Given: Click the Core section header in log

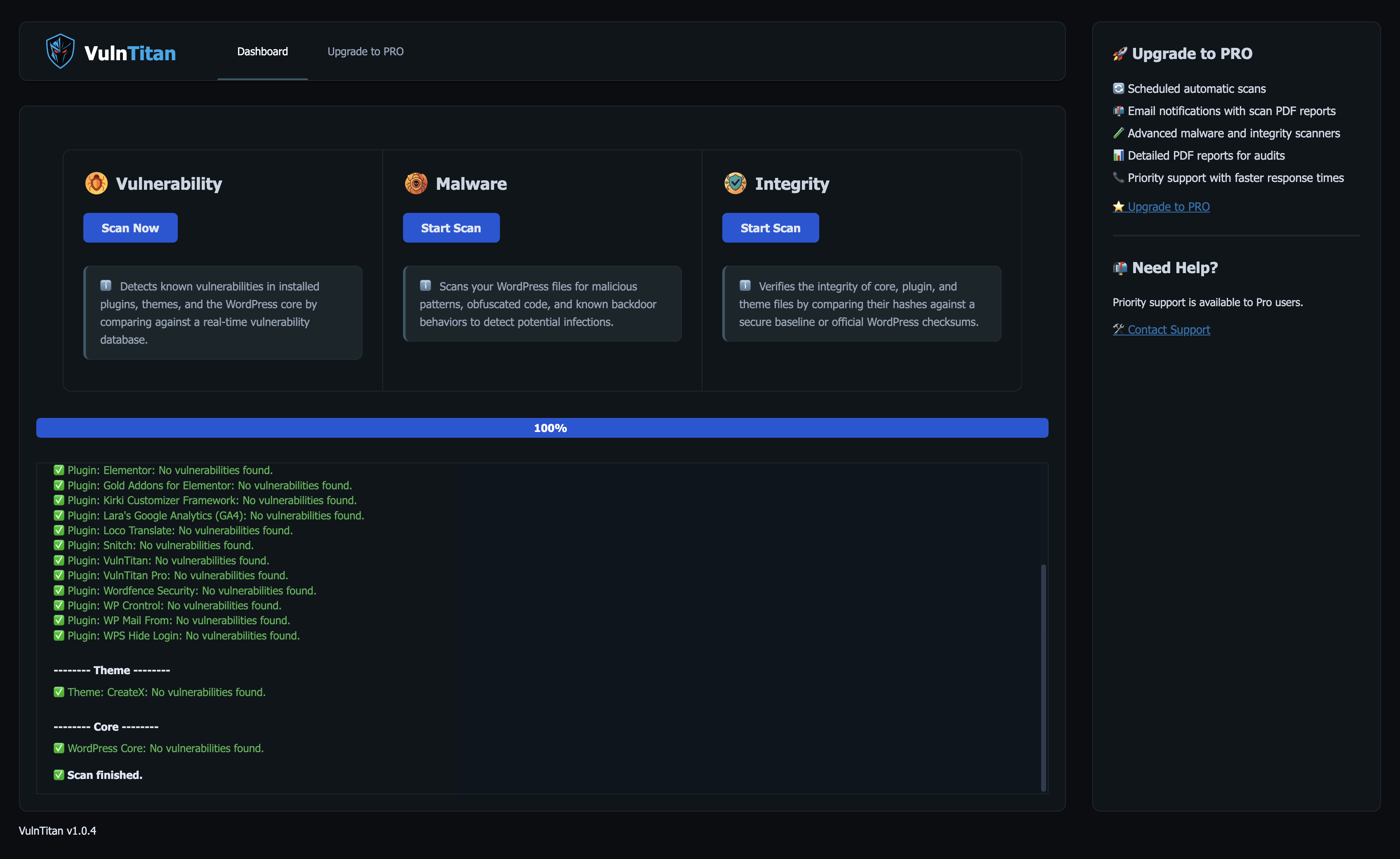Looking at the screenshot, I should (x=106, y=727).
